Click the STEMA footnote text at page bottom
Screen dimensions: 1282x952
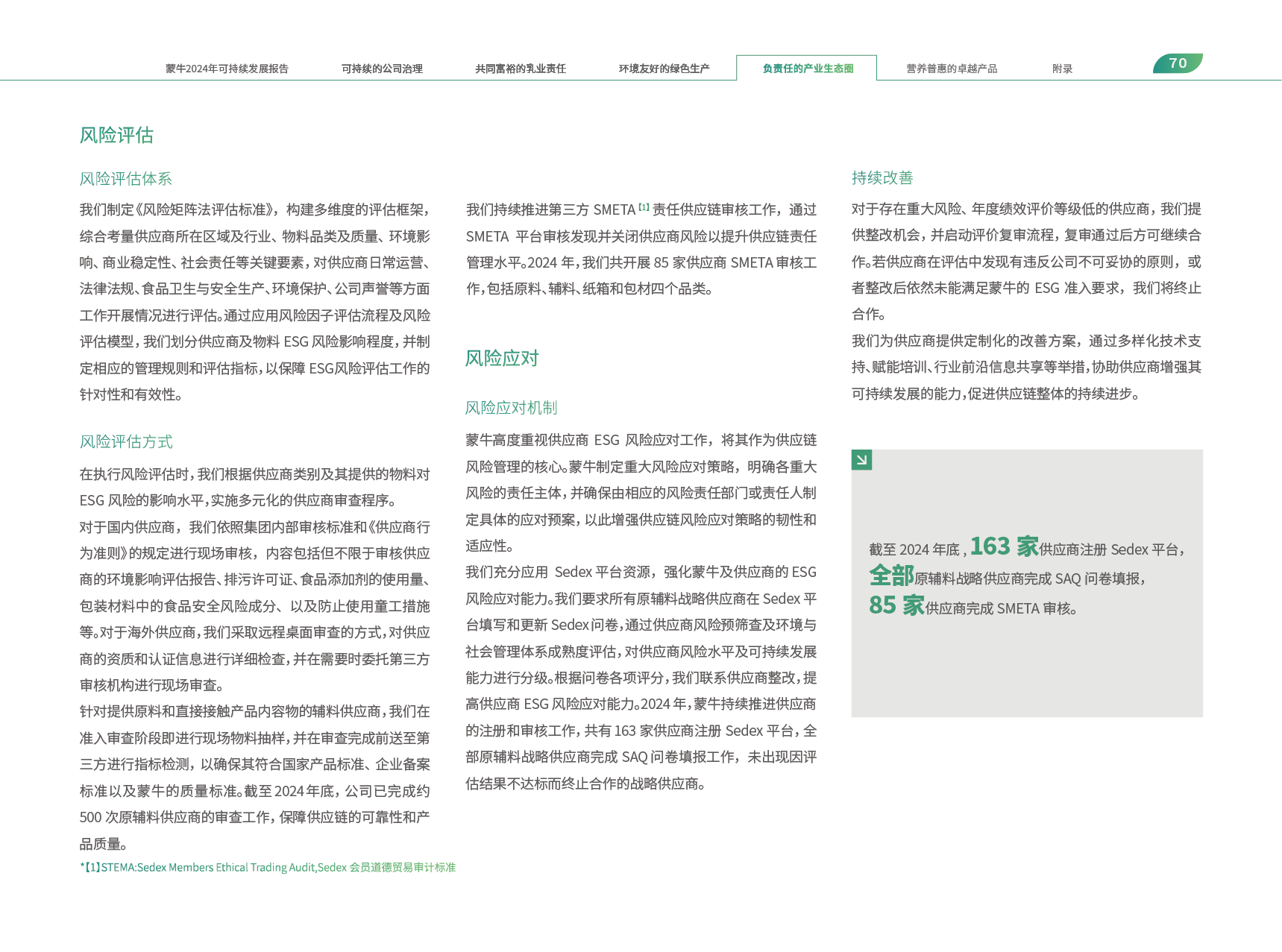268,867
